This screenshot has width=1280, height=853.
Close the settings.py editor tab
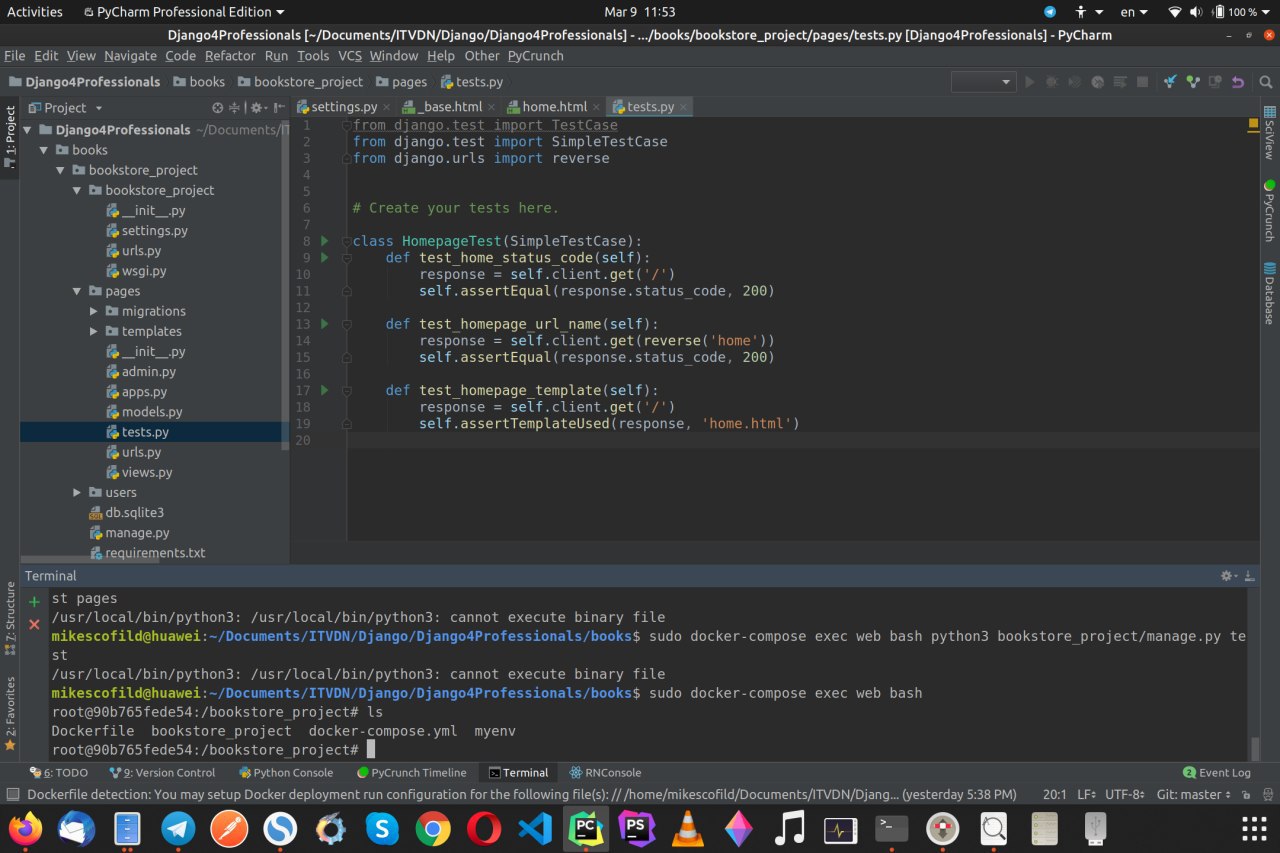[387, 107]
